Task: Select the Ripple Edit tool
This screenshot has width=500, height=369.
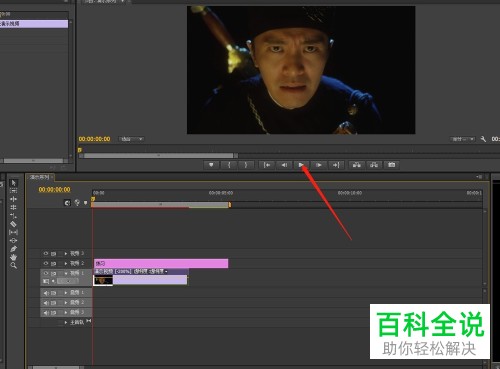Action: click(x=13, y=199)
